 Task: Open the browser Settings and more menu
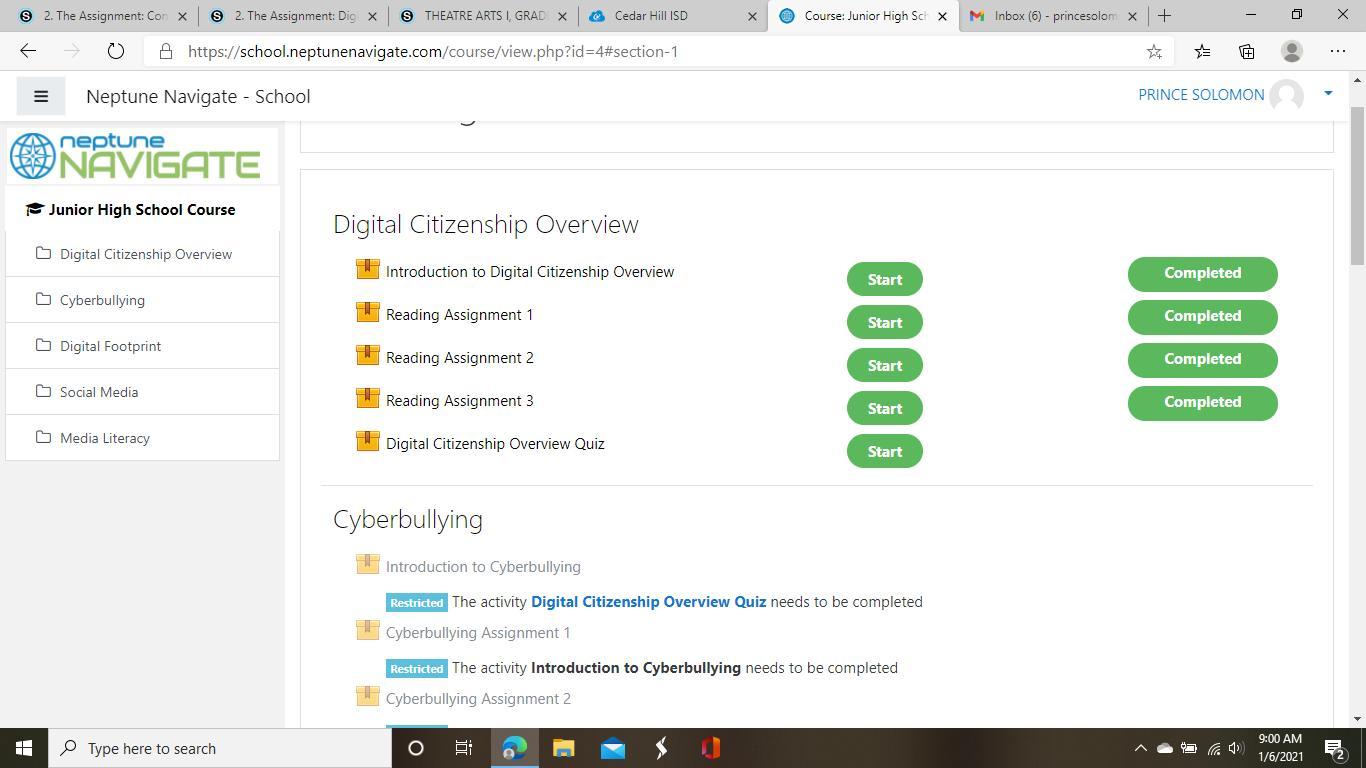point(1338,51)
